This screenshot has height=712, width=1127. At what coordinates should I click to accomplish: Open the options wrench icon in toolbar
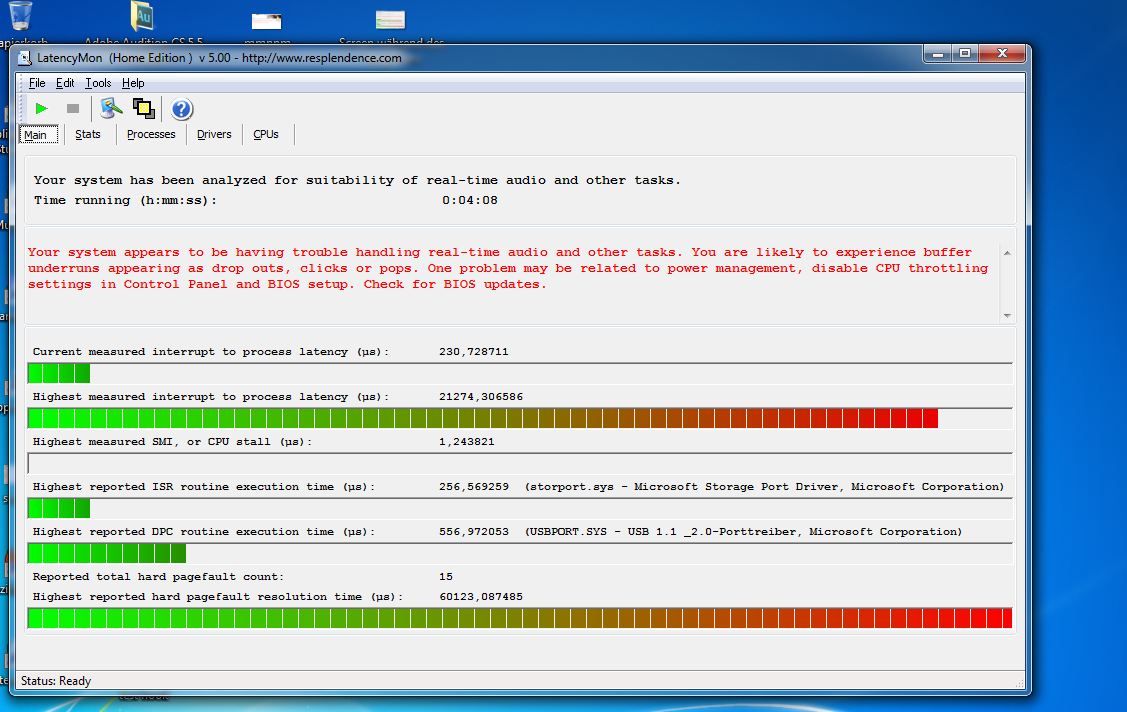(x=111, y=108)
